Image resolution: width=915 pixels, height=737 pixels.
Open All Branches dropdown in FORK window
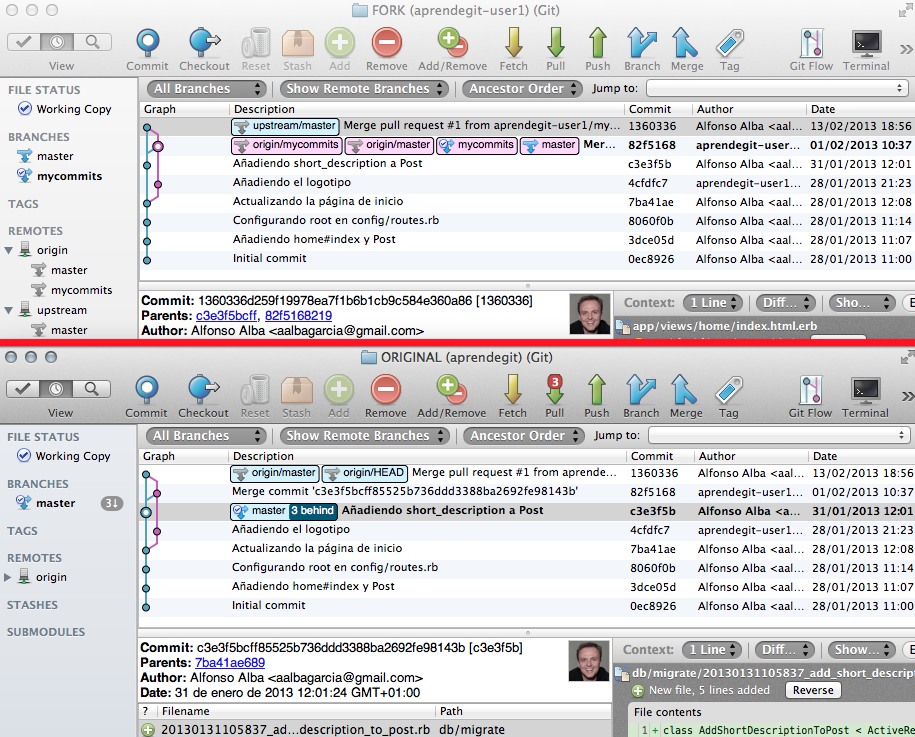[207, 89]
